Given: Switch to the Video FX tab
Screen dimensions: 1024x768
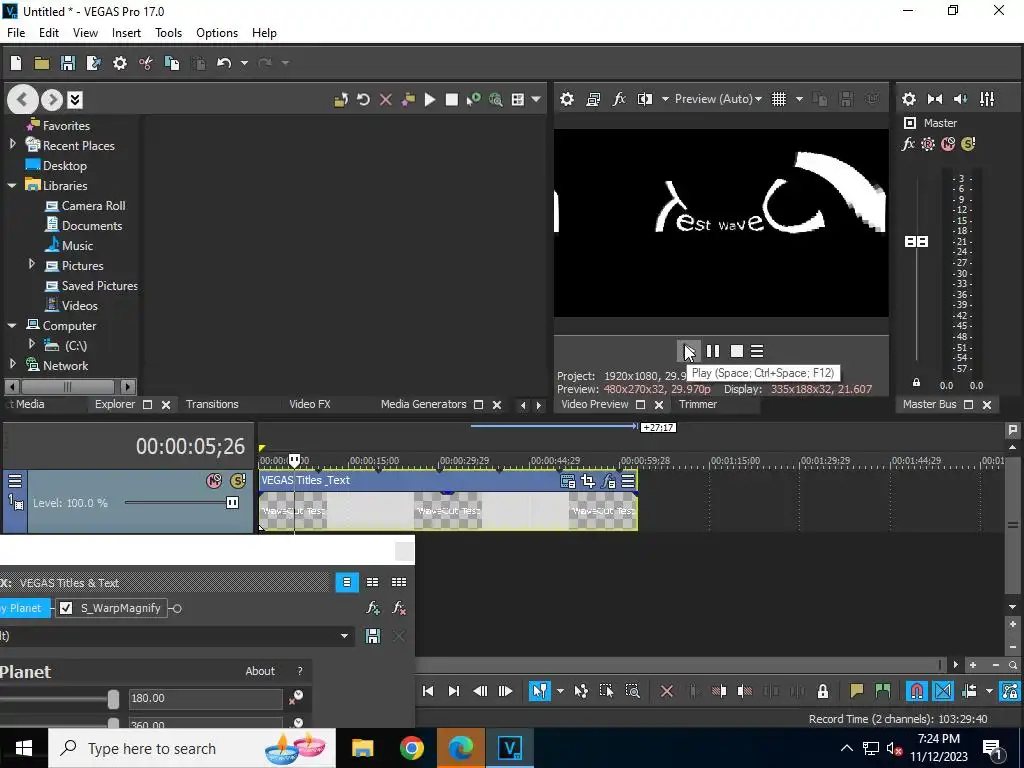Looking at the screenshot, I should 310,404.
